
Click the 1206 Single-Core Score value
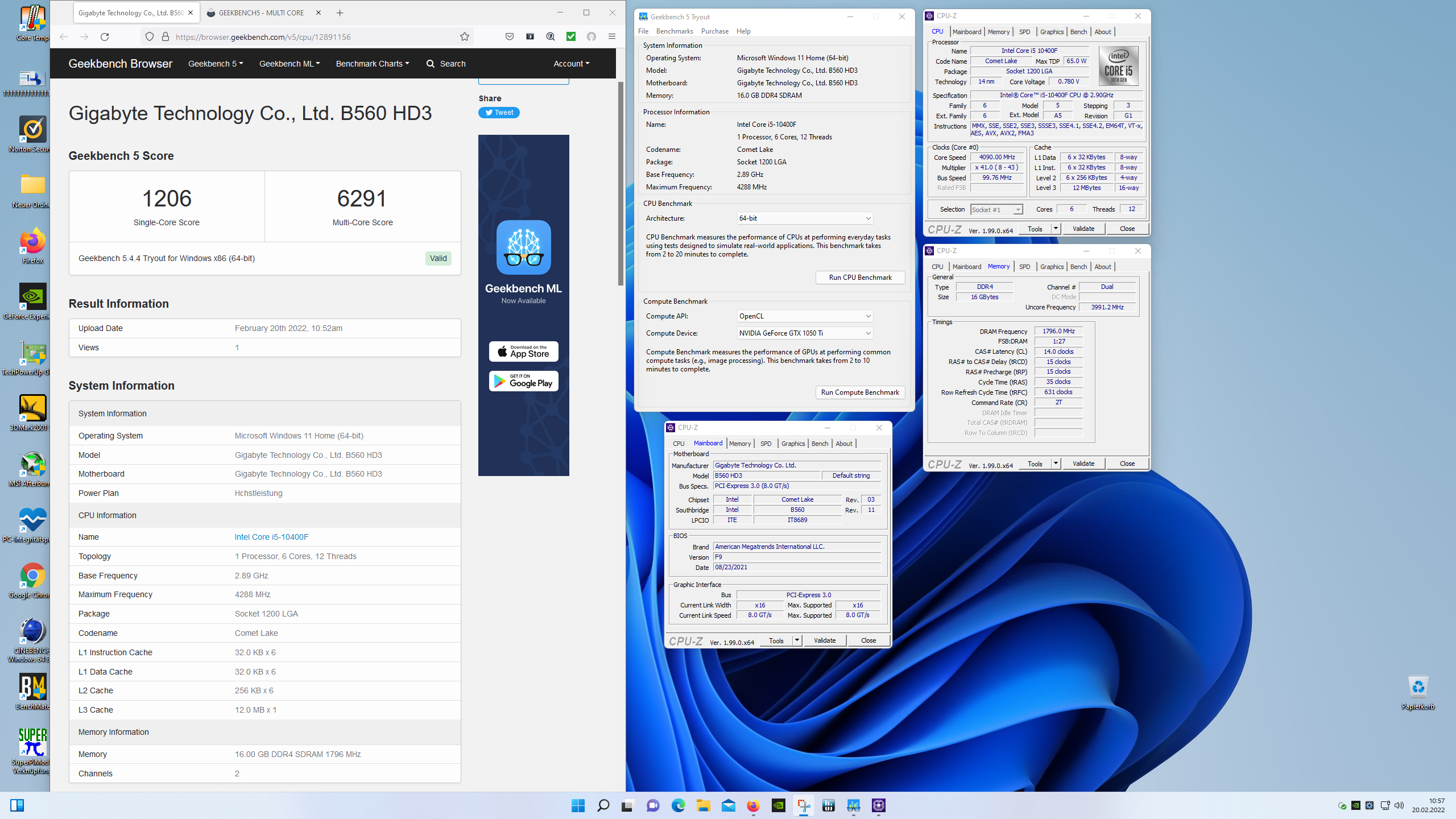coord(167,198)
